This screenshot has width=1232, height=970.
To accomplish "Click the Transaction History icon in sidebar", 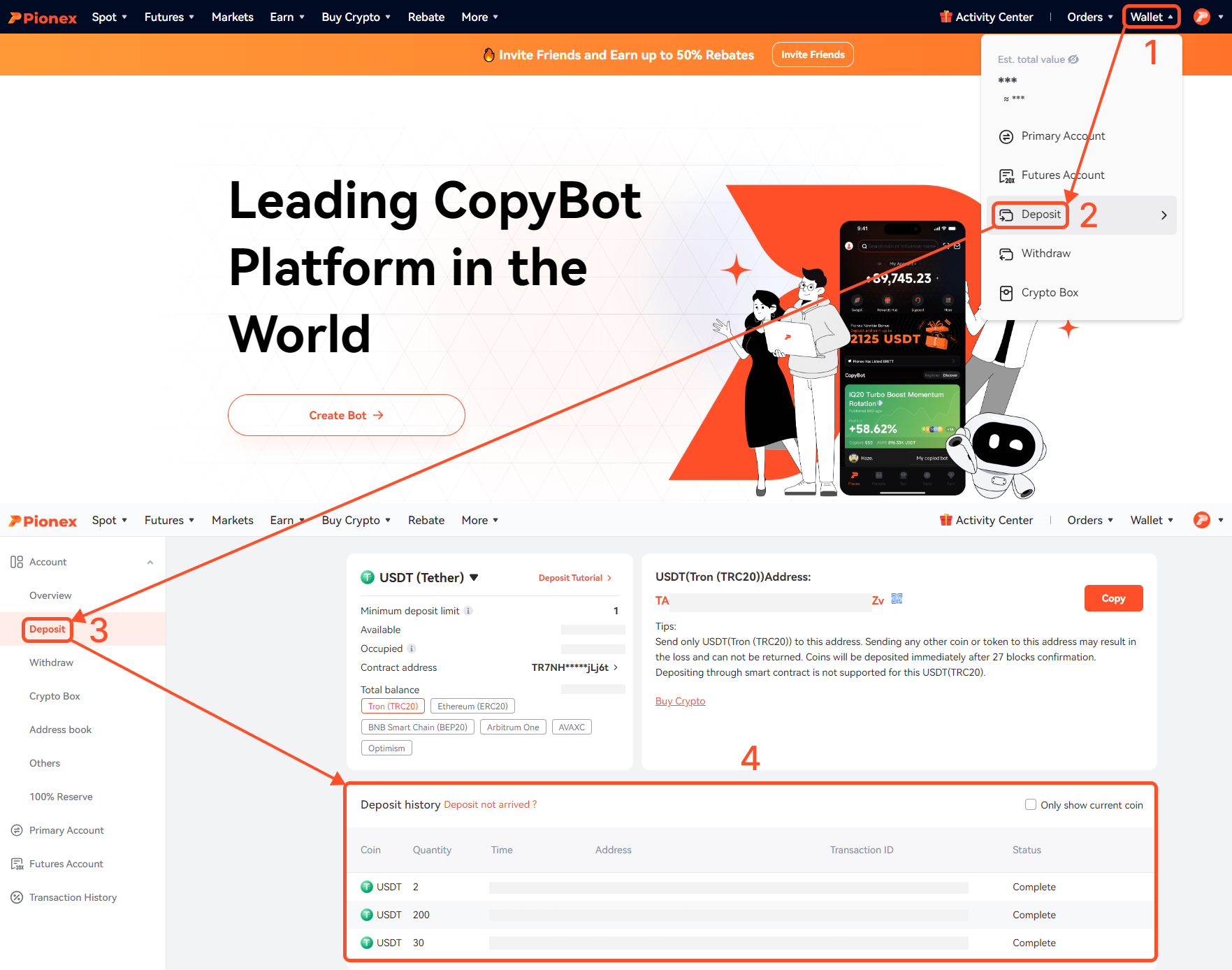I will 17,897.
